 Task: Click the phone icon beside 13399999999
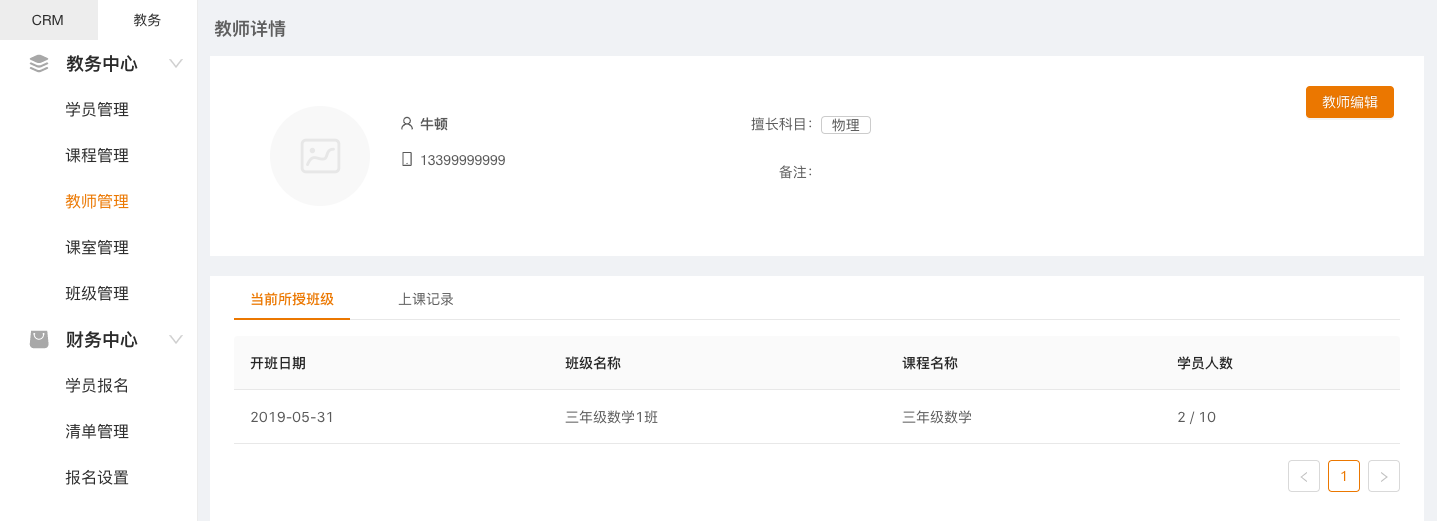point(407,159)
